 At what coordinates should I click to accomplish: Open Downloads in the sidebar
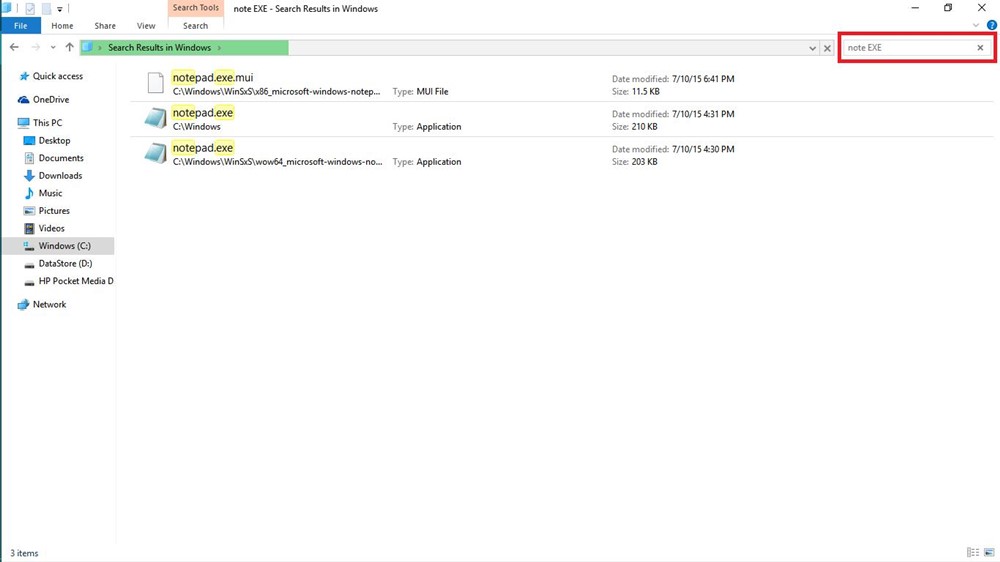click(x=60, y=175)
